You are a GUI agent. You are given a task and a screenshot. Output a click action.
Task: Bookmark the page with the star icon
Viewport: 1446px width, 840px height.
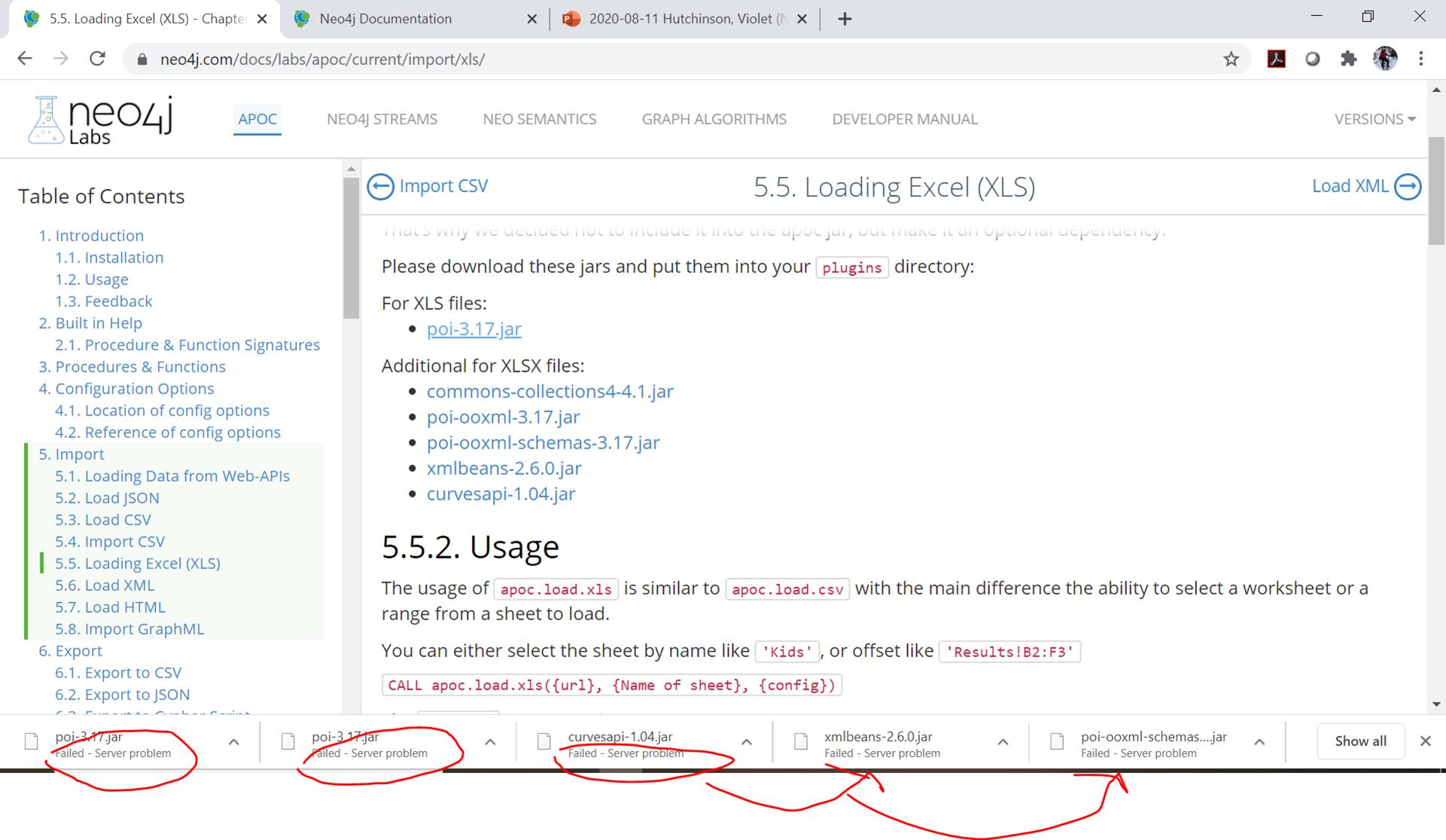(1231, 58)
